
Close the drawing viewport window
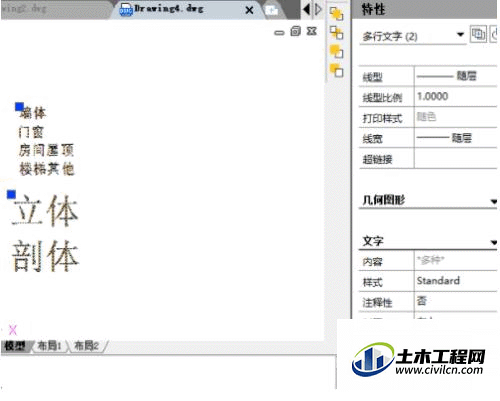coord(312,31)
